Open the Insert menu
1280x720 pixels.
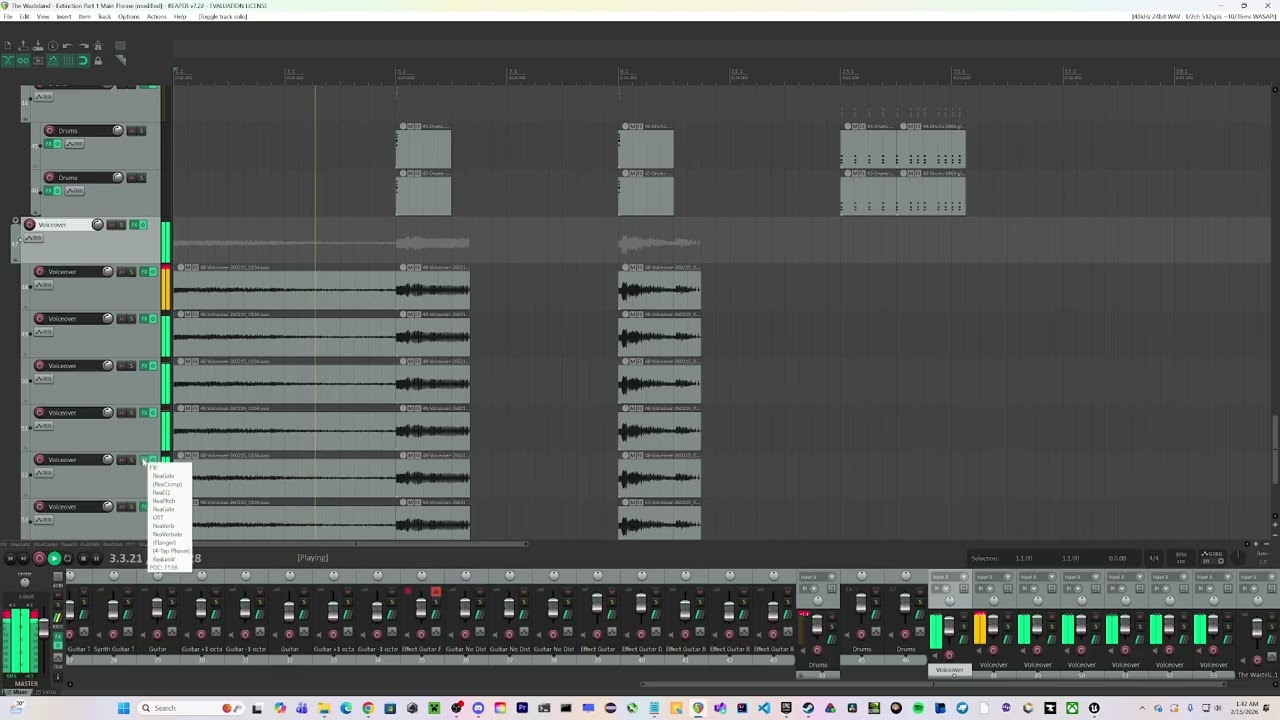(63, 17)
